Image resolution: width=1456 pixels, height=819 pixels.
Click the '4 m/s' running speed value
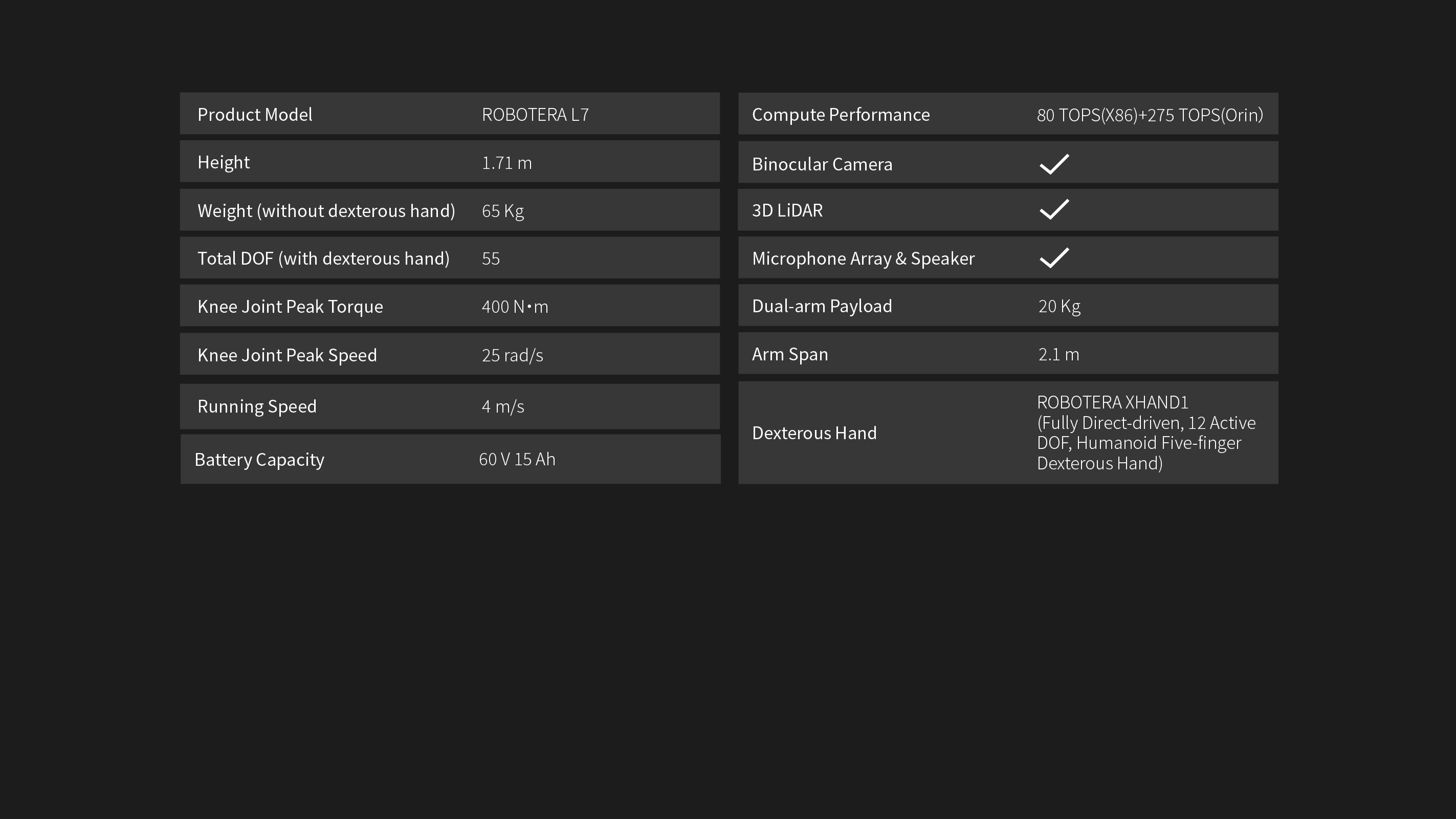[x=502, y=406]
